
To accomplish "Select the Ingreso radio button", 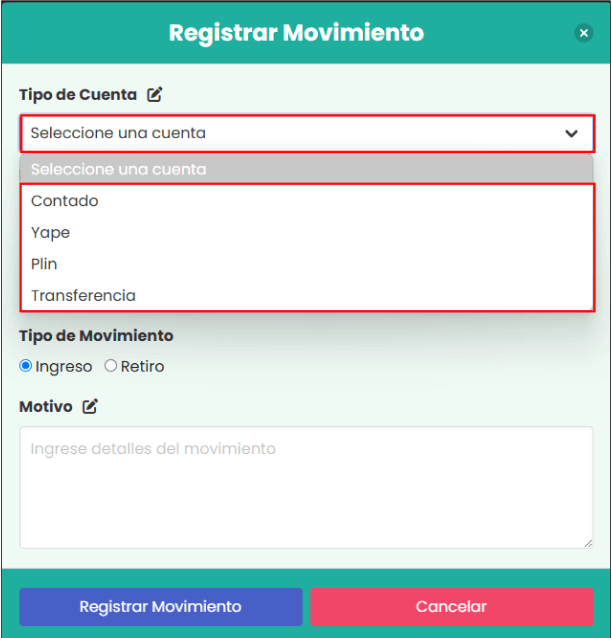I will (x=26, y=366).
